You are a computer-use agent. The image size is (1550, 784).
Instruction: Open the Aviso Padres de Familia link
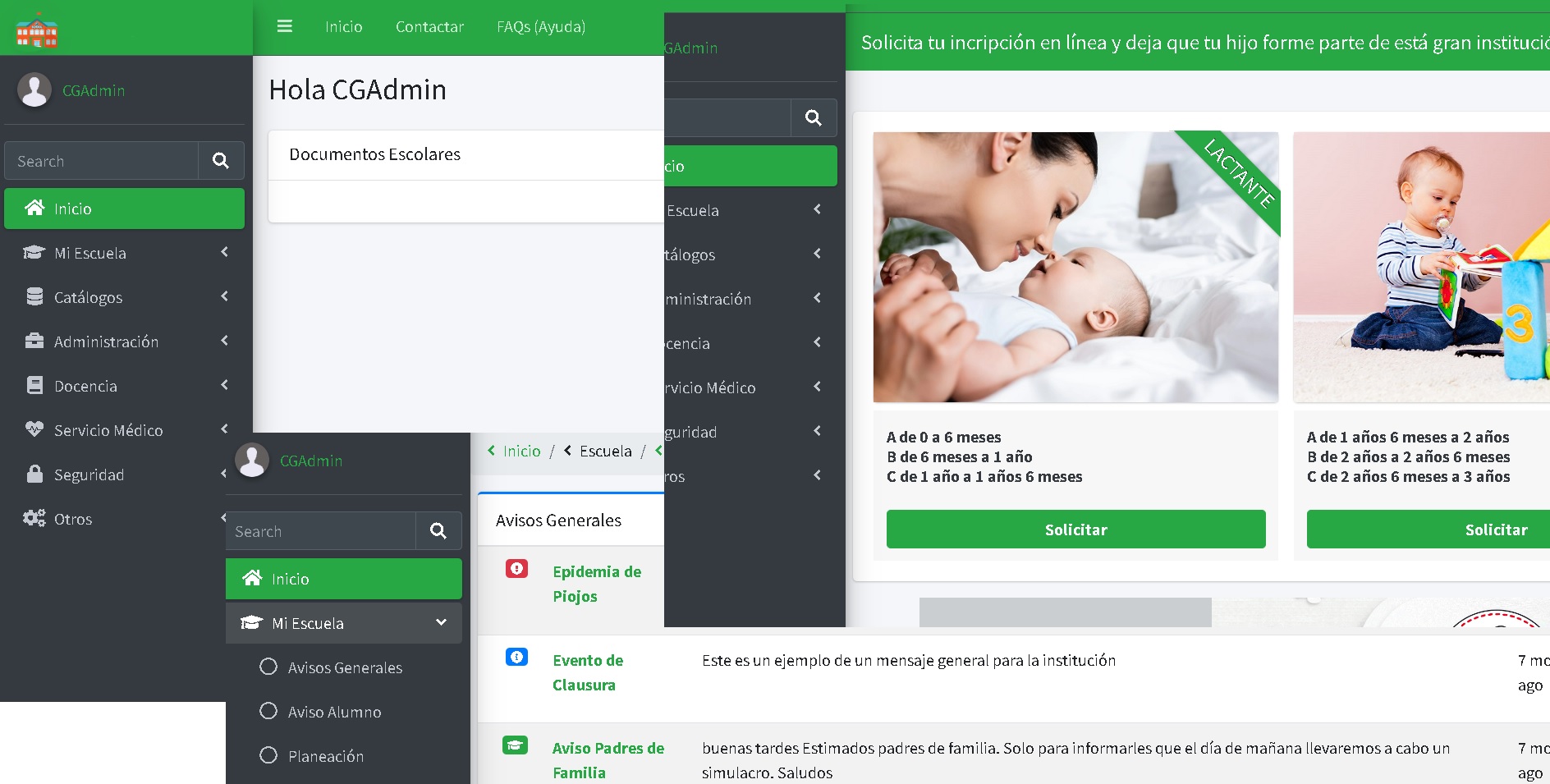click(608, 760)
